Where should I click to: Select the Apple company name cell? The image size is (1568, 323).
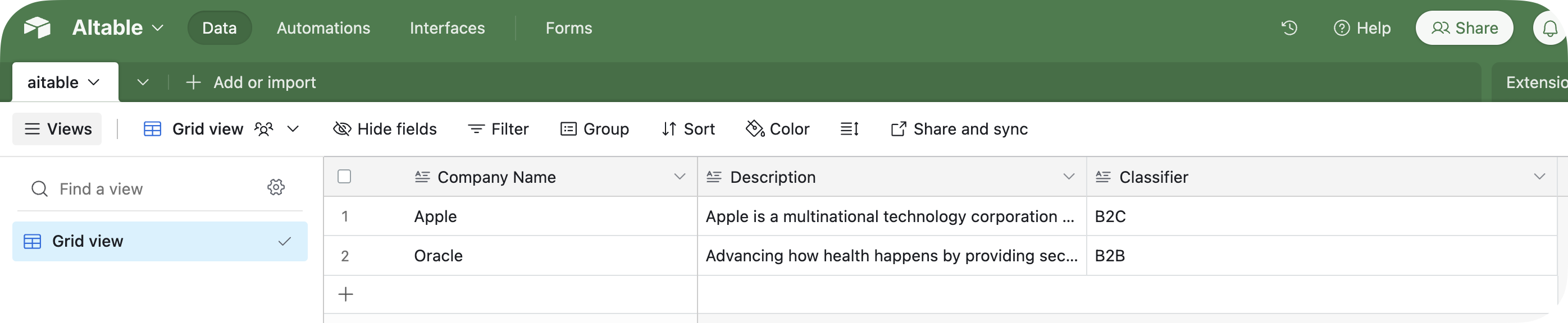pyautogui.click(x=510, y=216)
